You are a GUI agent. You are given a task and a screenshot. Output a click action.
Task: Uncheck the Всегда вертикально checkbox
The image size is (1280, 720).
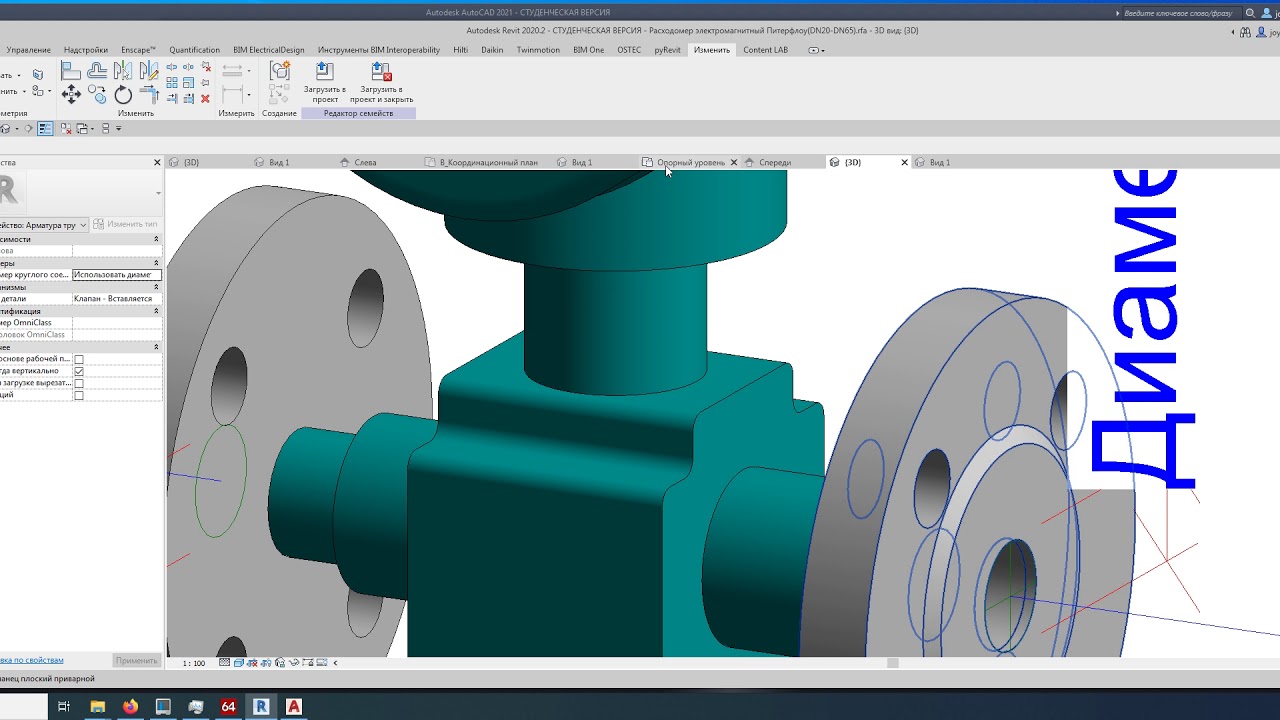[x=79, y=371]
